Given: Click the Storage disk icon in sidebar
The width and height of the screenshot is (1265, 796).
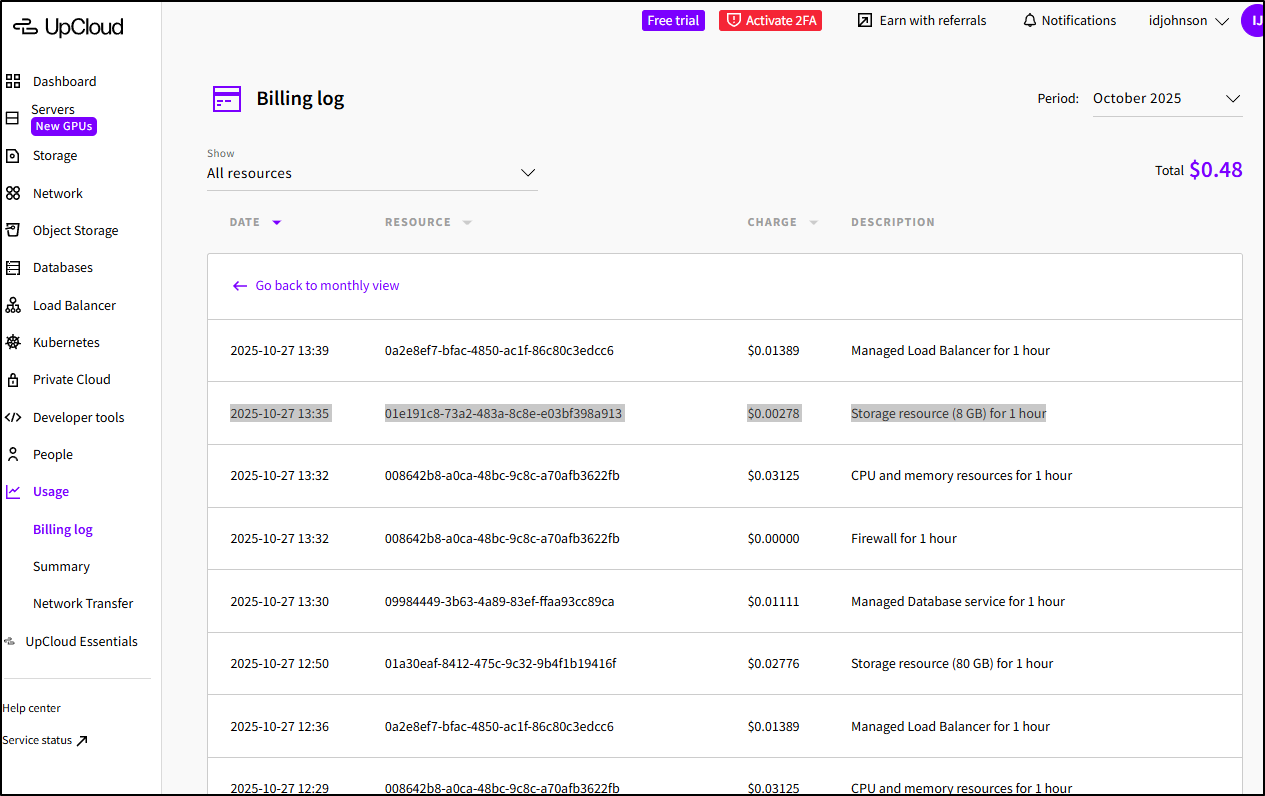Looking at the screenshot, I should click(x=13, y=156).
